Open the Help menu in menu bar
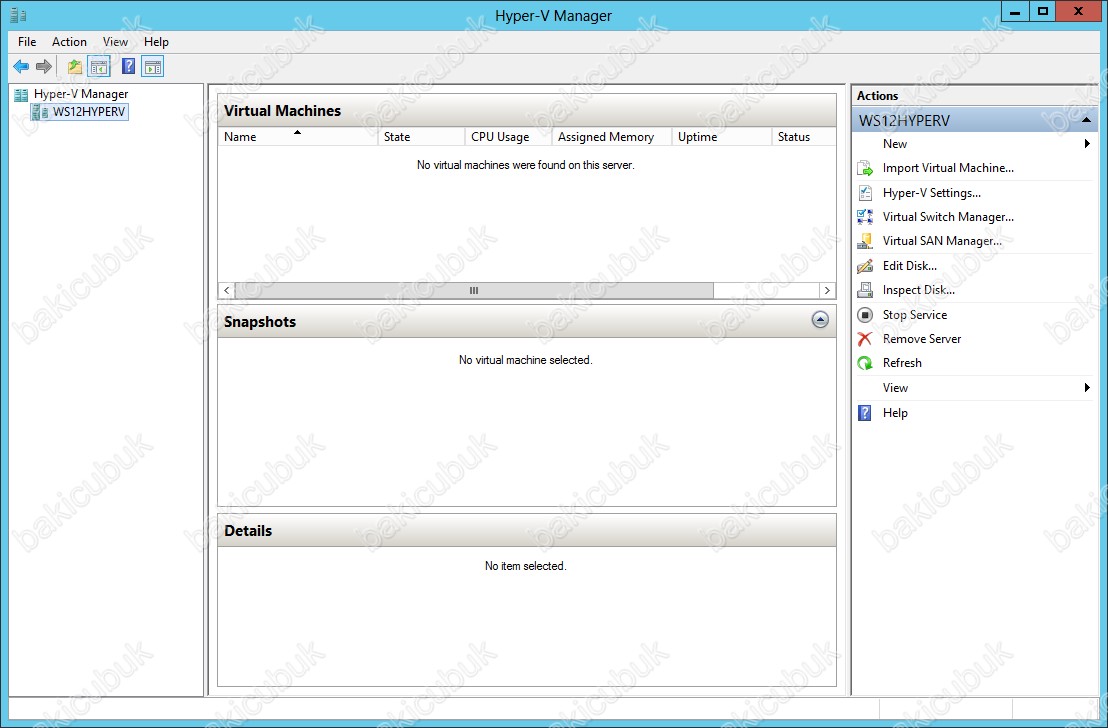The width and height of the screenshot is (1108, 728). coord(156,42)
